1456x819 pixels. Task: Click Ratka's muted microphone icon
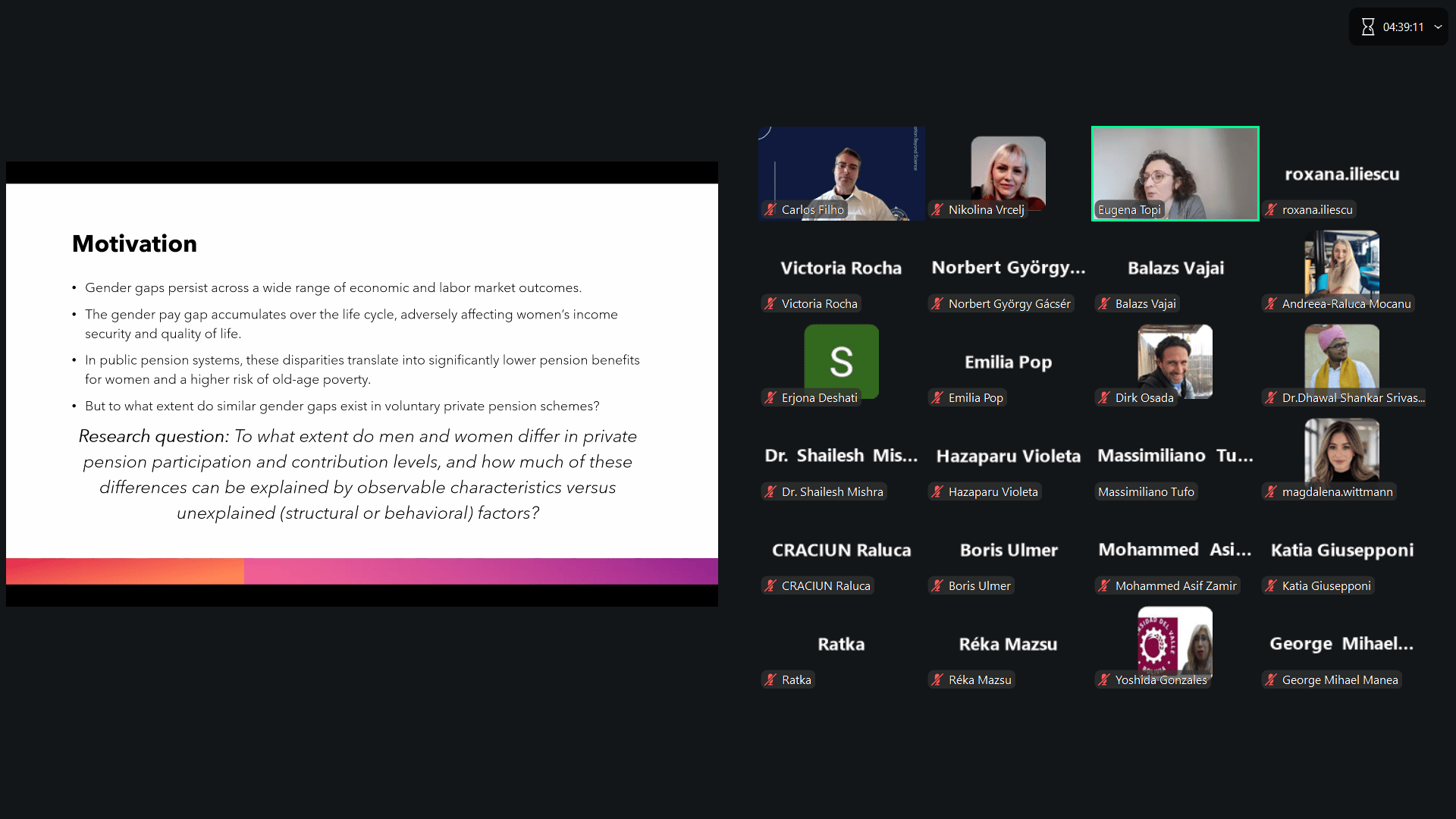coord(770,680)
